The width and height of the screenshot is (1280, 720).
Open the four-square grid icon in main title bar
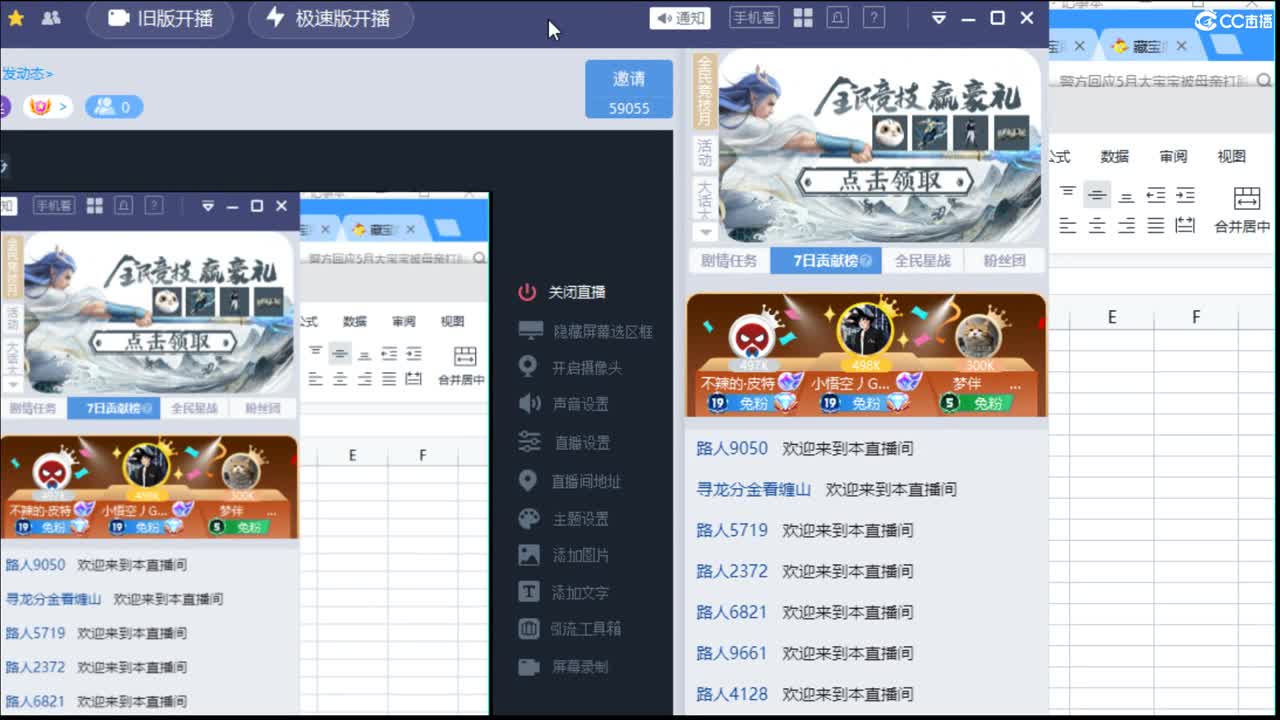click(x=803, y=18)
